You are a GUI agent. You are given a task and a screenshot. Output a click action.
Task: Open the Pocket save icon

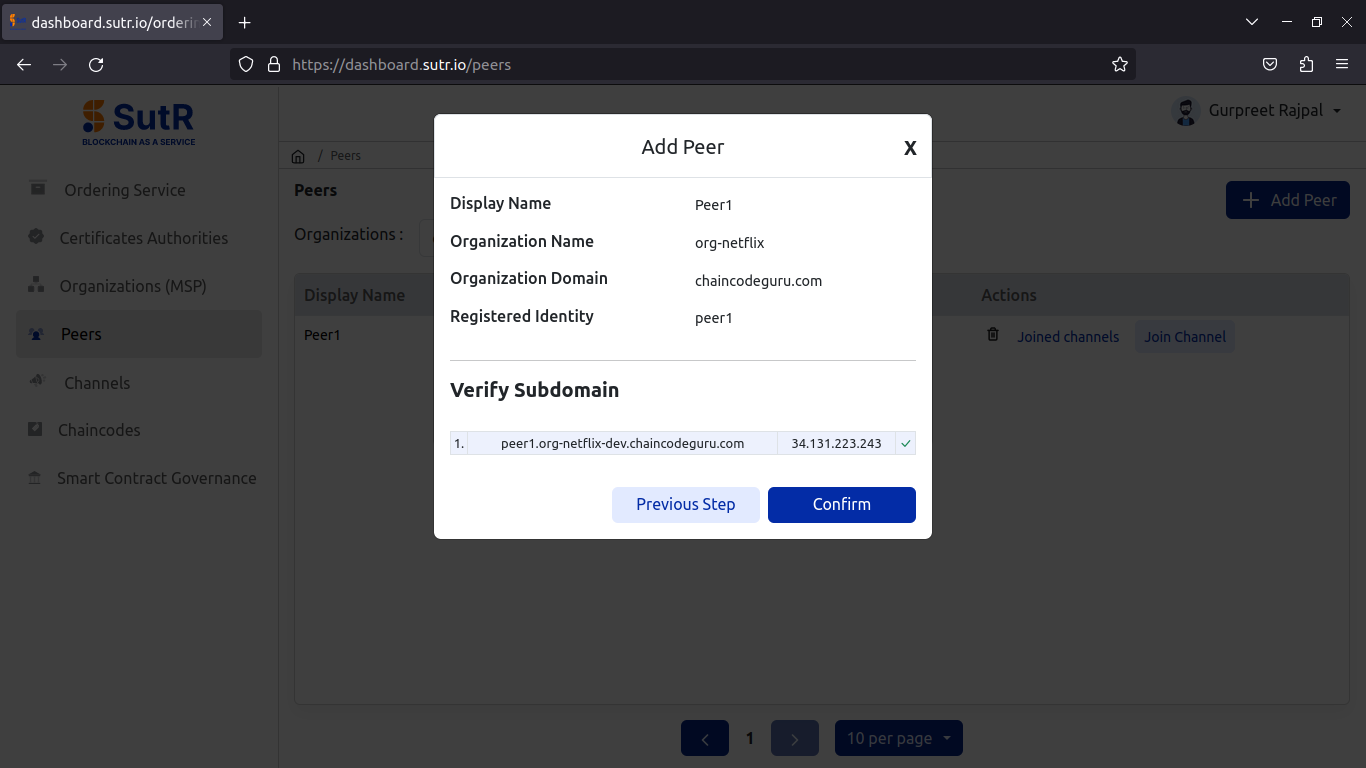[x=1269, y=65]
